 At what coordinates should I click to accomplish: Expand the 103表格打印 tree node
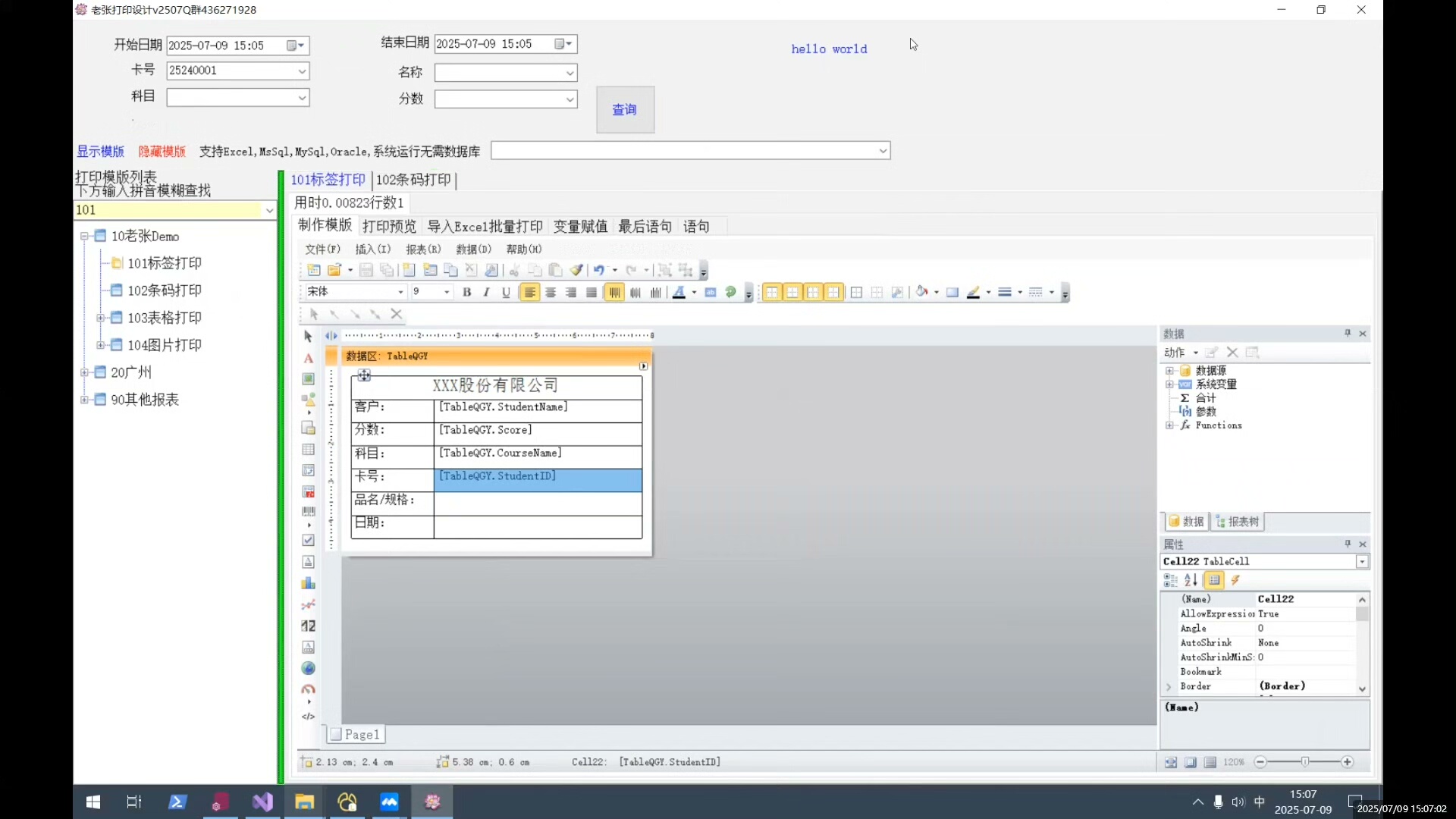(x=100, y=318)
